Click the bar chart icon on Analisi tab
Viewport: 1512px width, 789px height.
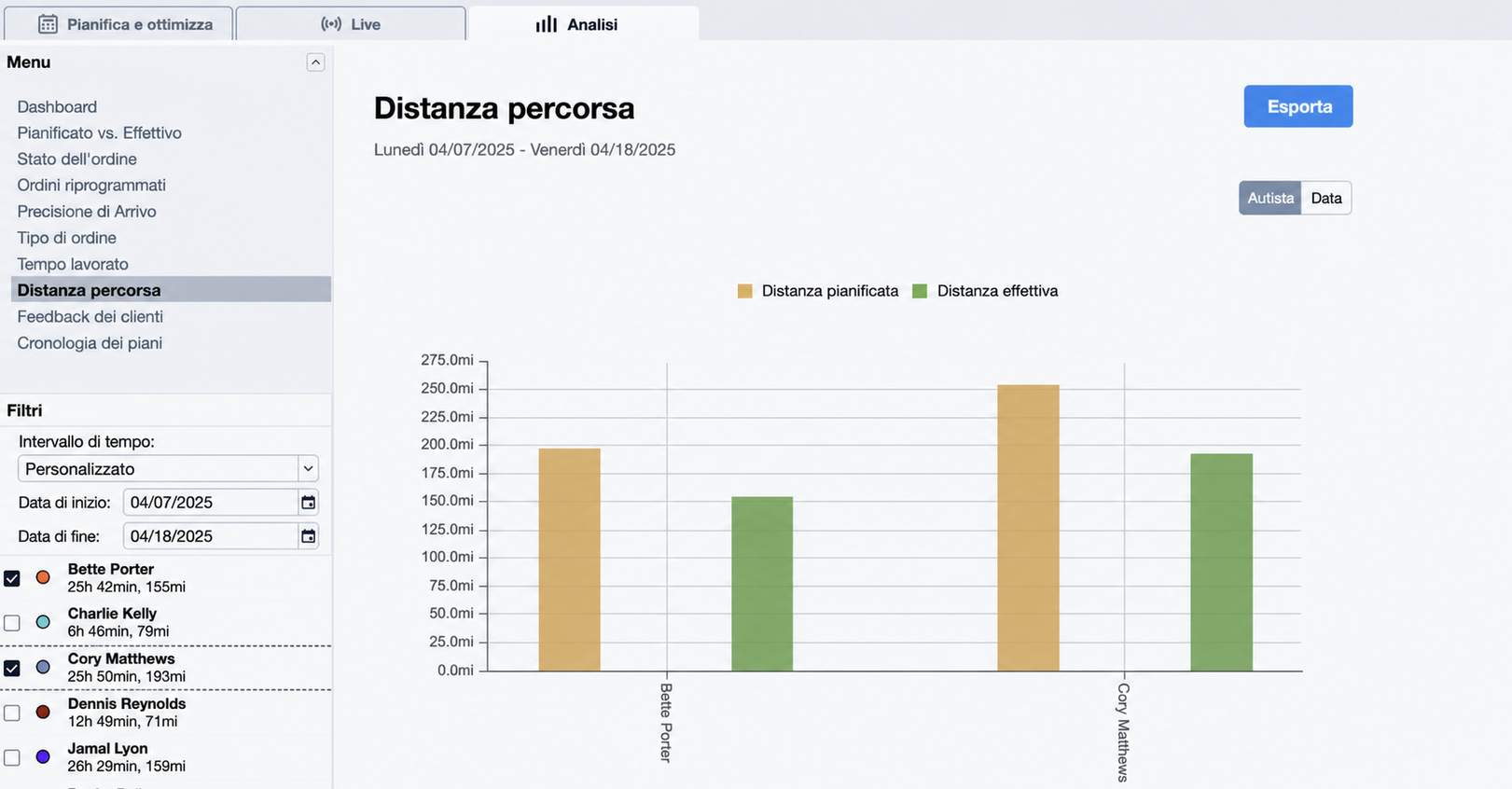click(547, 24)
